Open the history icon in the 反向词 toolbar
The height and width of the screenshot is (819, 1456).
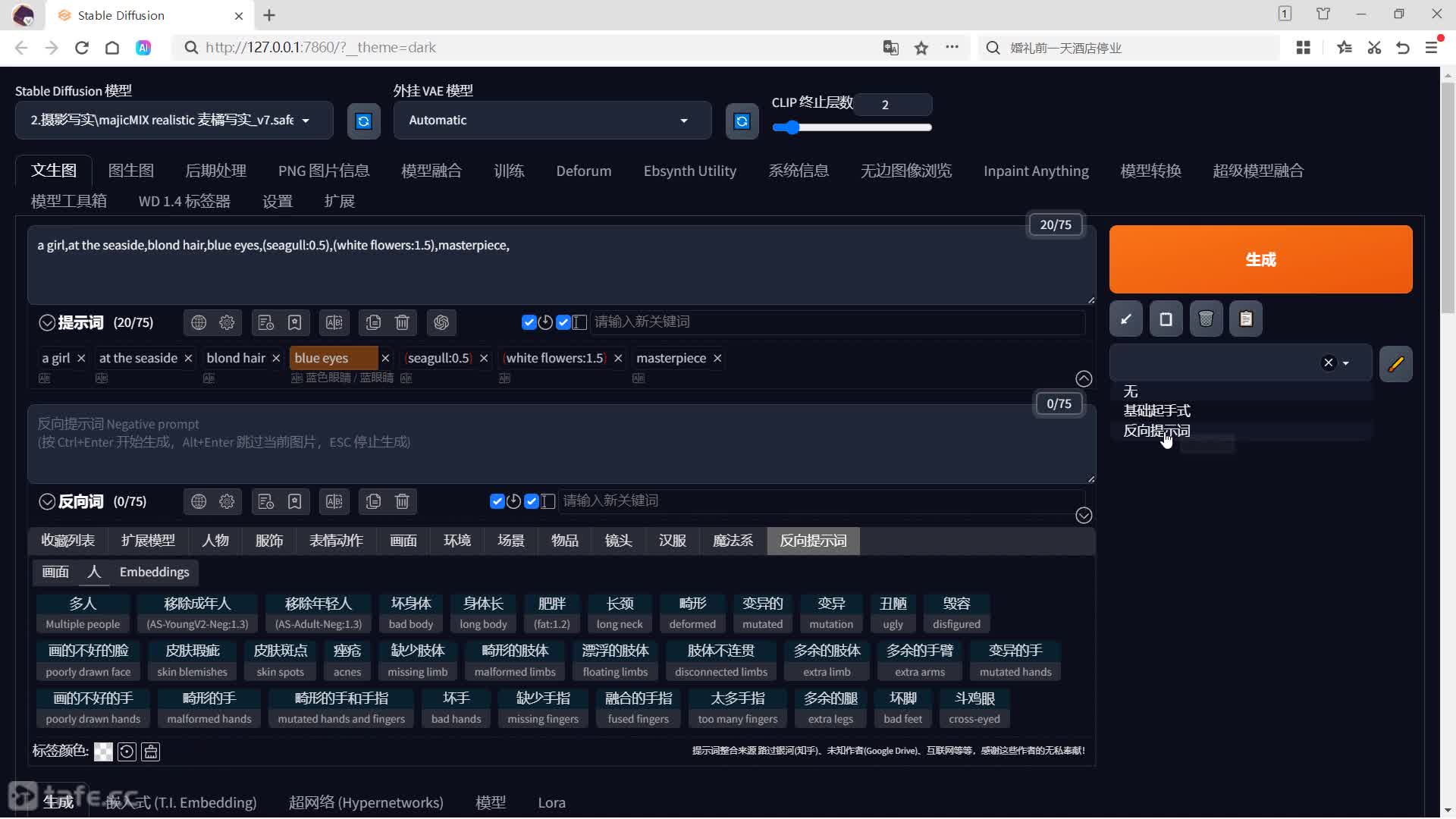266,501
